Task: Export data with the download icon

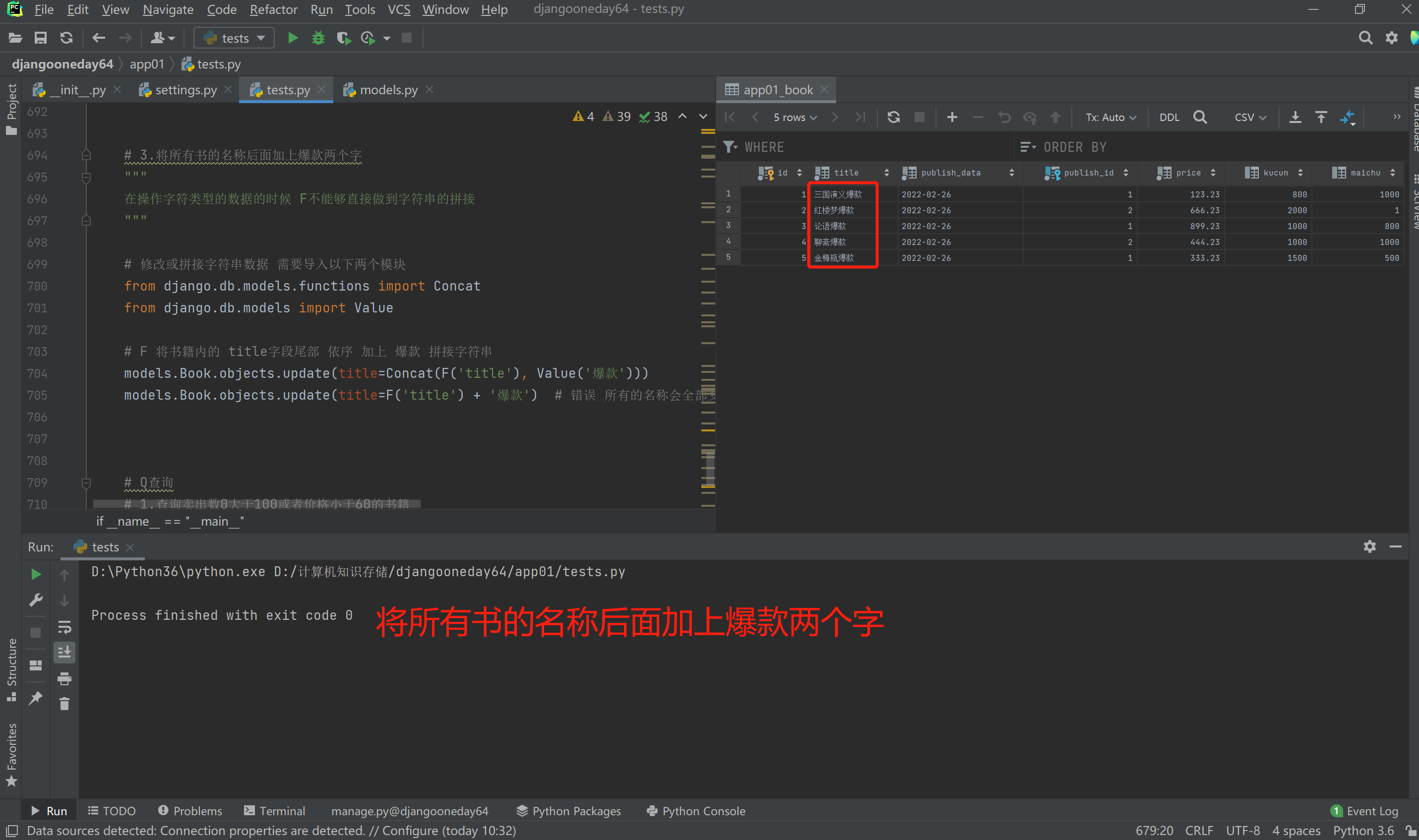Action: pyautogui.click(x=1295, y=117)
